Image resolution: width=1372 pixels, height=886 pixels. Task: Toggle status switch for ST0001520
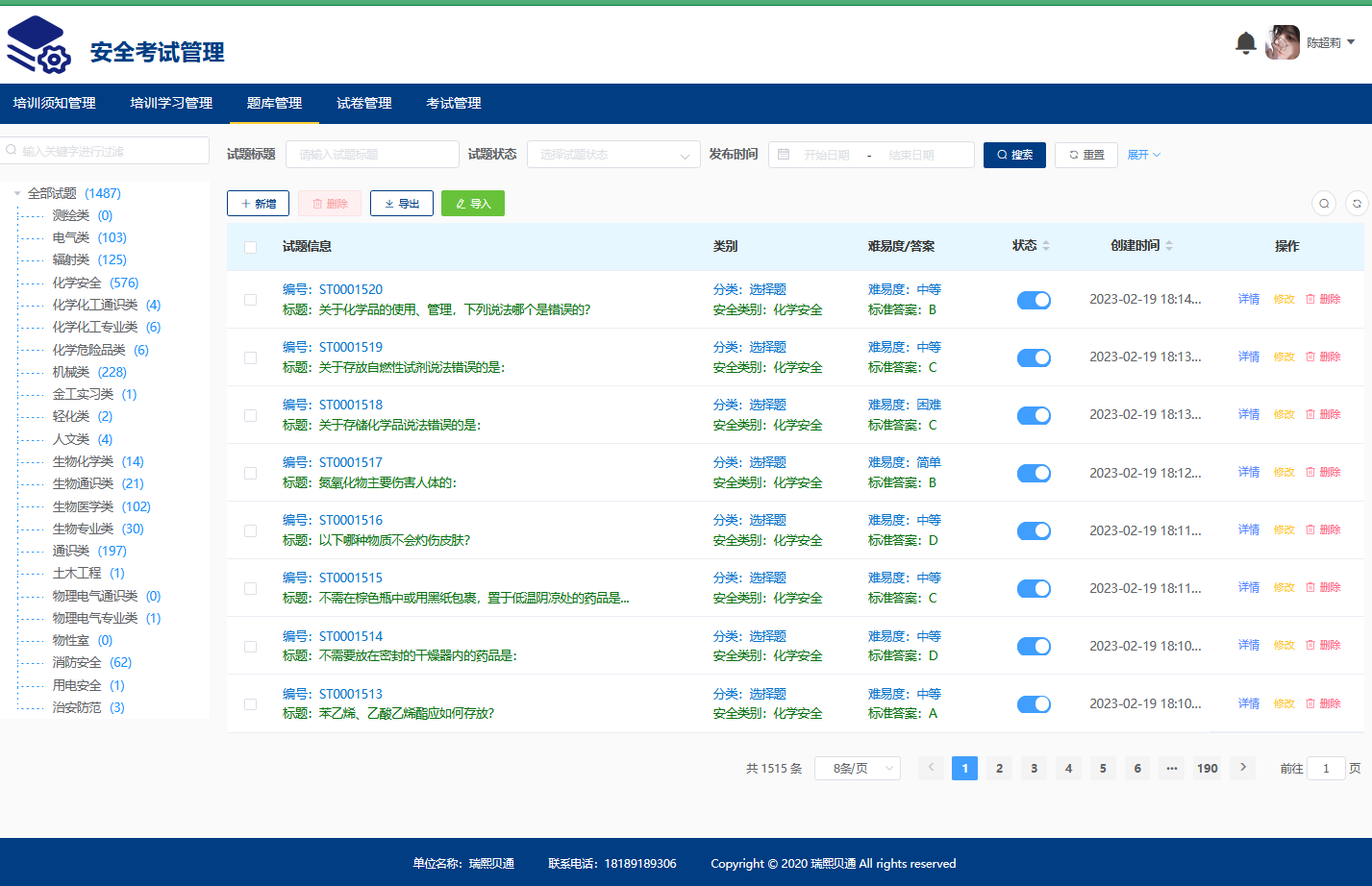pos(1034,300)
